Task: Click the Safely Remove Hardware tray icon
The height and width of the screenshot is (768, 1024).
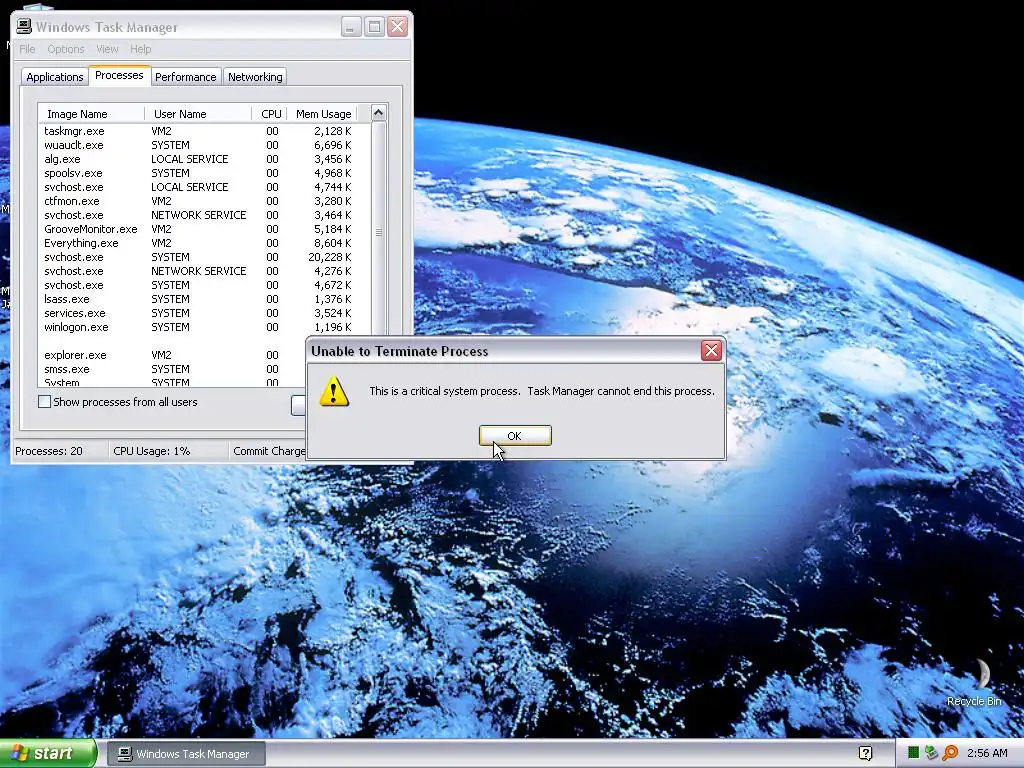Action: (931, 754)
